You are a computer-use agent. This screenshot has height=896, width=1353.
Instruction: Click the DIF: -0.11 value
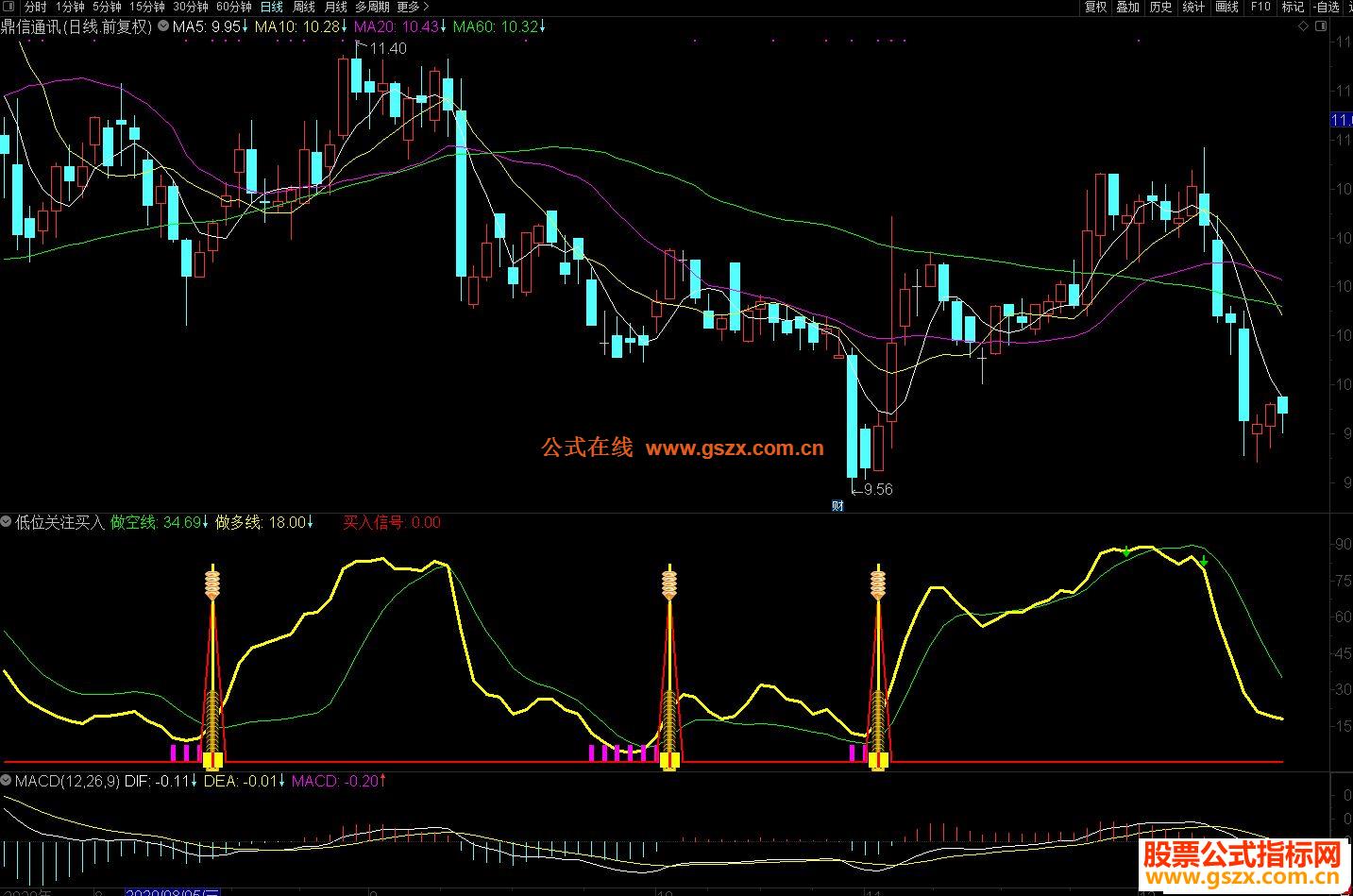[x=161, y=781]
